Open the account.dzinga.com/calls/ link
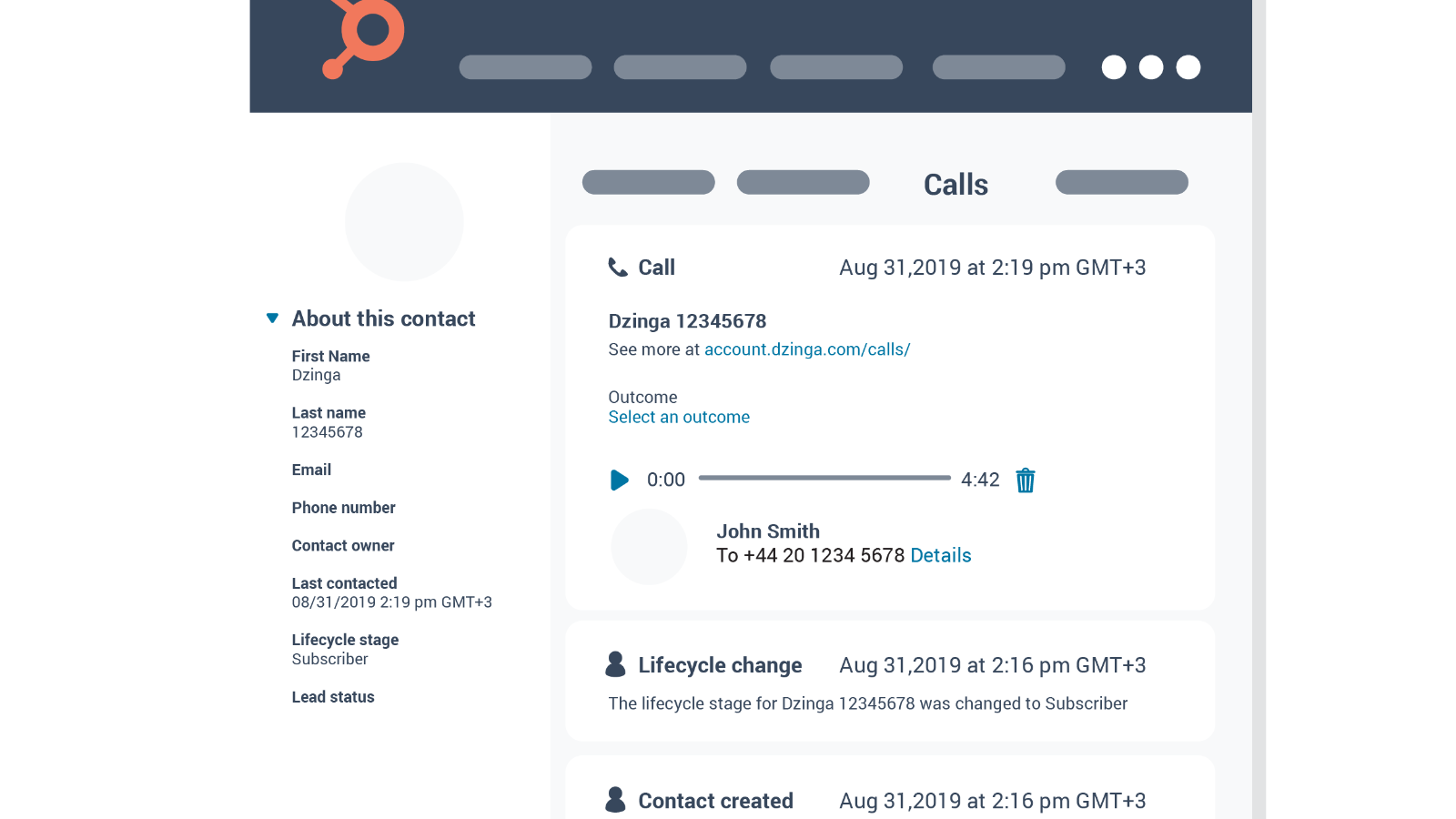Viewport: 1456px width, 819px height. (807, 349)
